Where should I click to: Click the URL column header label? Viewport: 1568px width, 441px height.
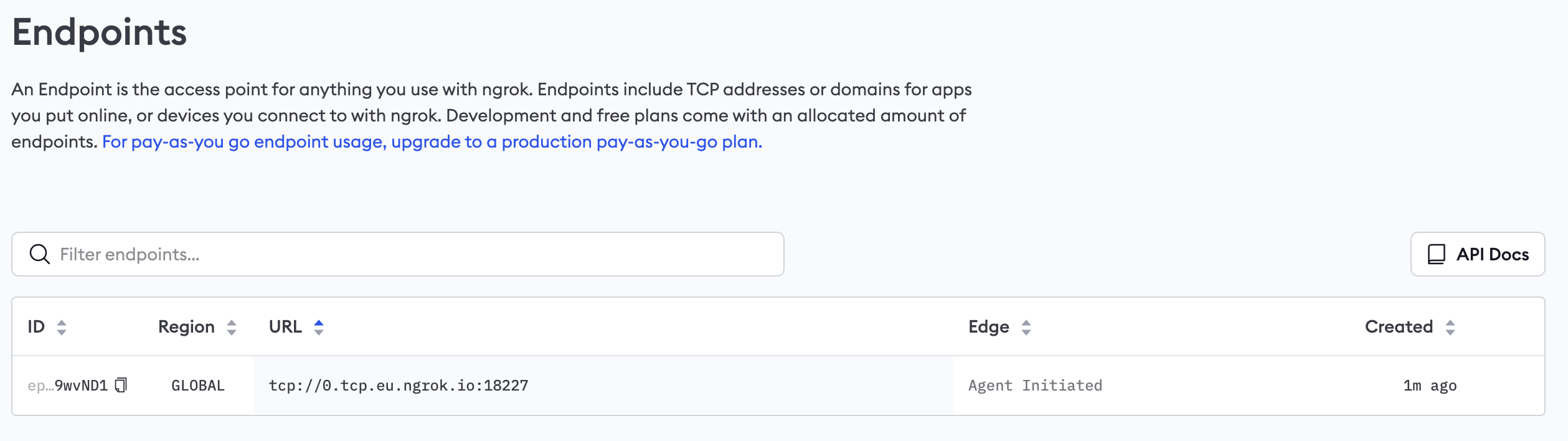point(285,327)
